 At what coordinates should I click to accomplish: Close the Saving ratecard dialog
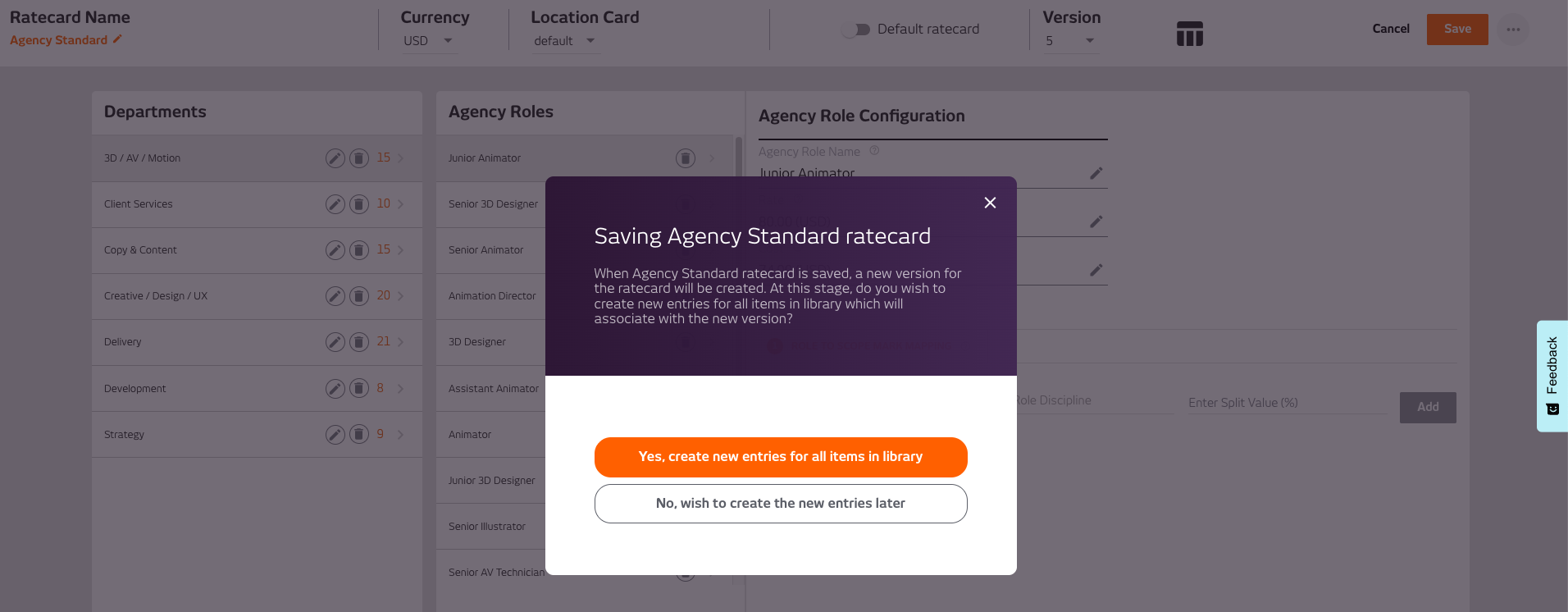(x=990, y=203)
